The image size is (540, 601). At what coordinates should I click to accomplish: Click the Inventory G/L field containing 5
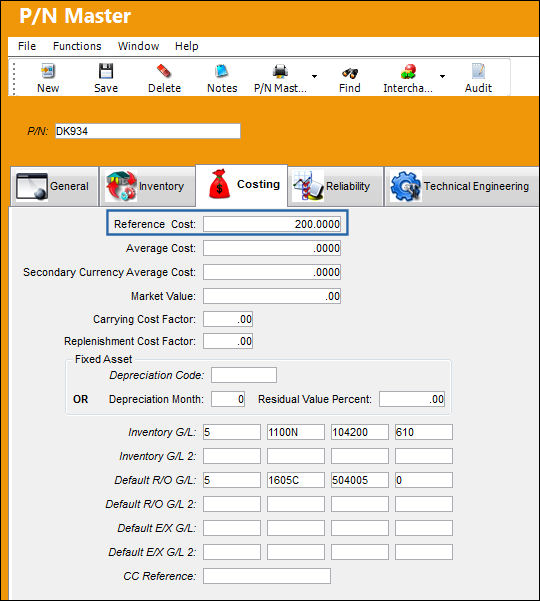coord(232,432)
